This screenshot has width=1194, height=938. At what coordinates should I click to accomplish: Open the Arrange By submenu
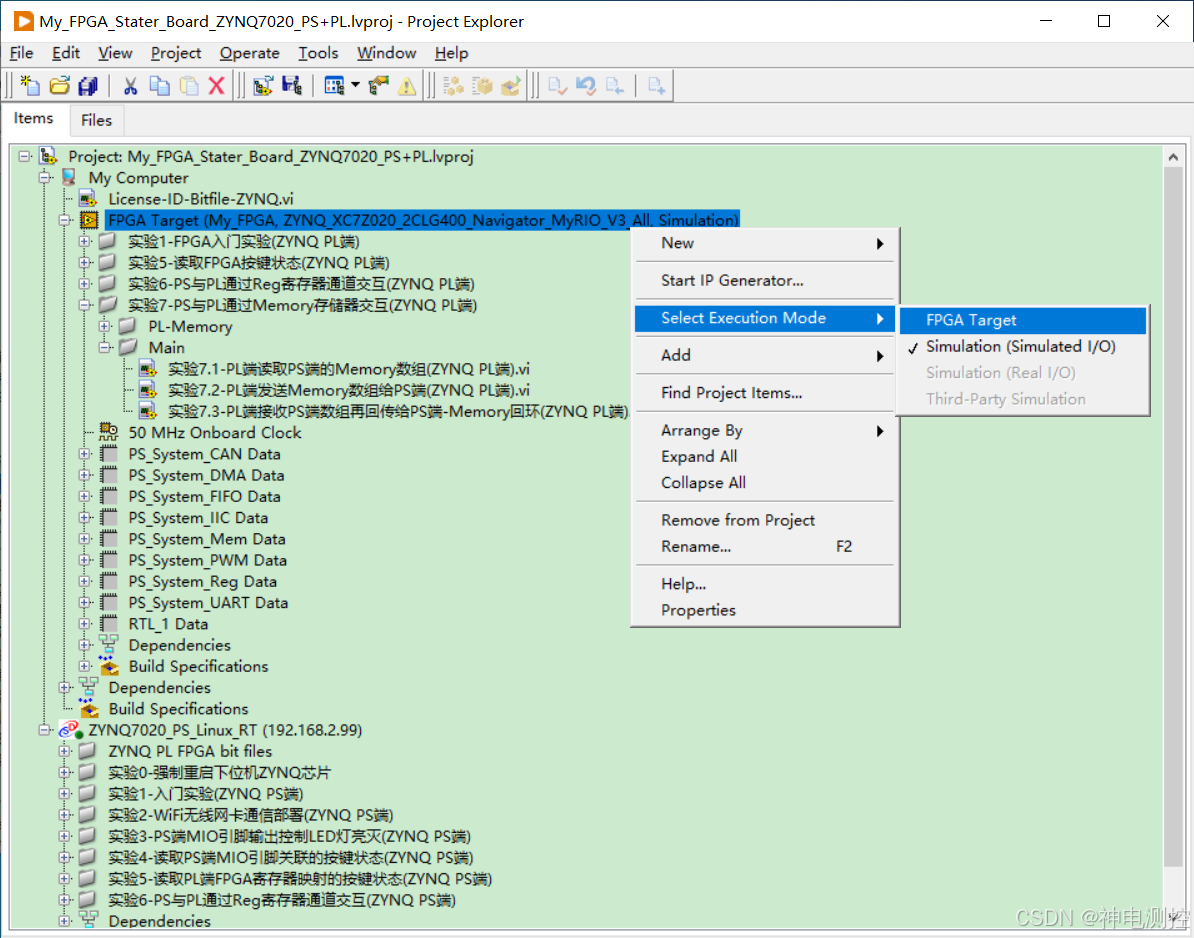tap(765, 431)
